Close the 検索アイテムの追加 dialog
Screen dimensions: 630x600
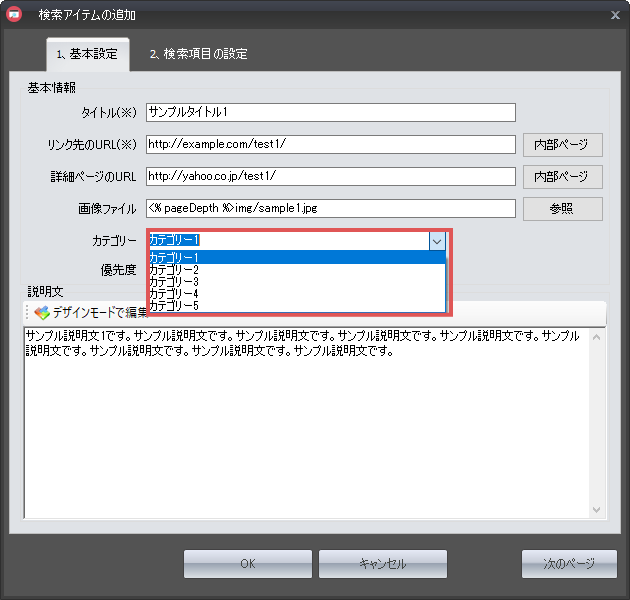point(614,15)
